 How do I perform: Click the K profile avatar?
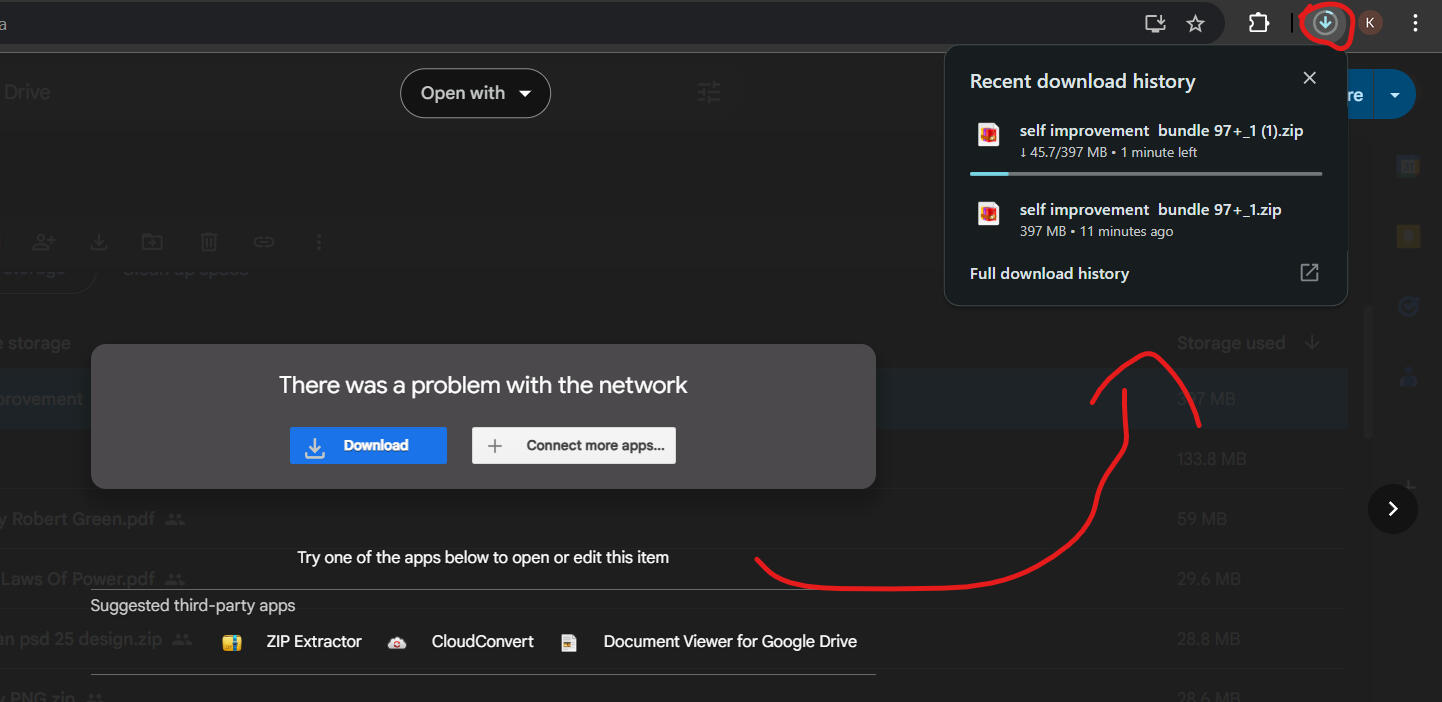(1369, 23)
